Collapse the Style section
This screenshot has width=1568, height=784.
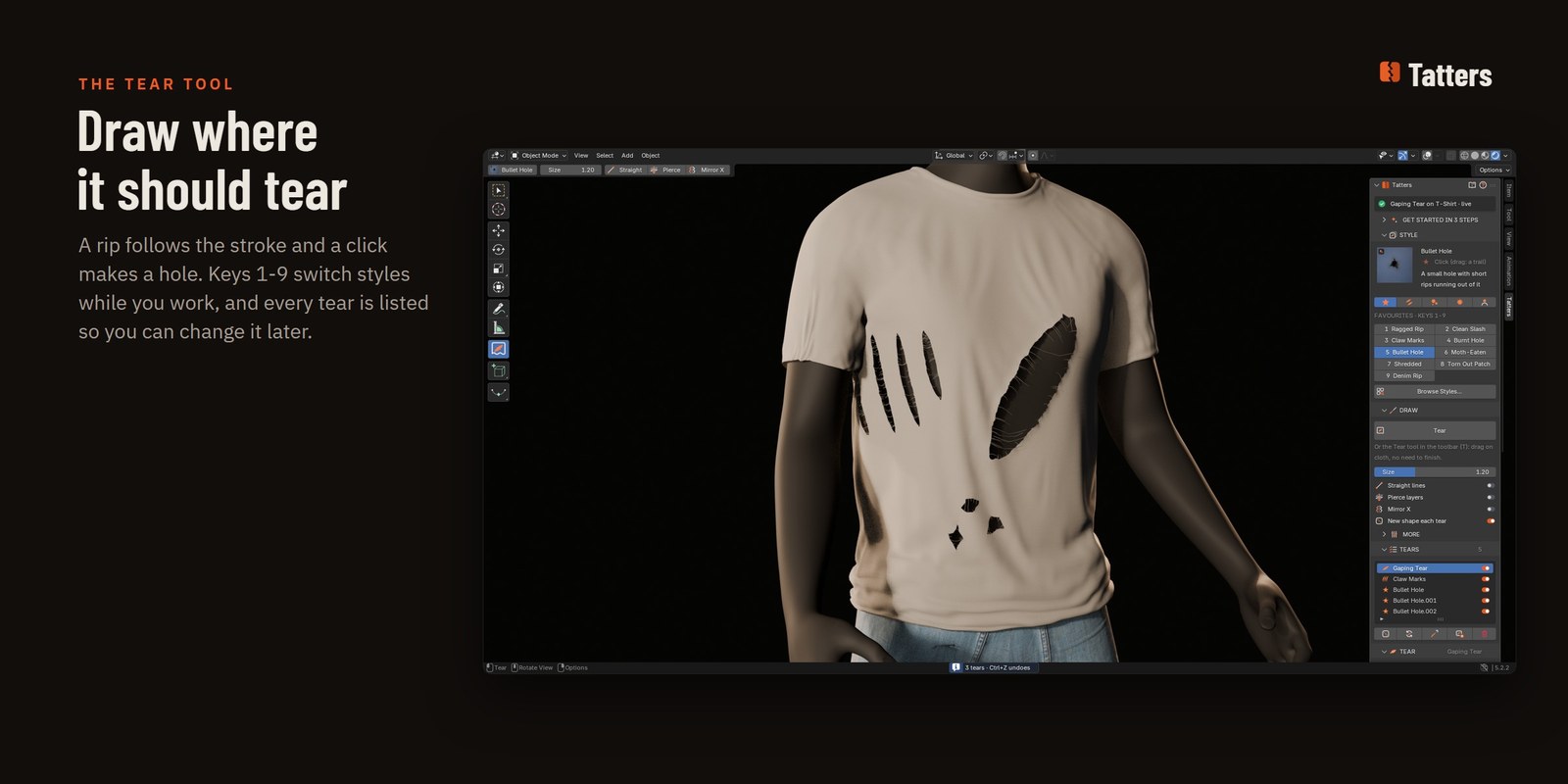[1401, 235]
